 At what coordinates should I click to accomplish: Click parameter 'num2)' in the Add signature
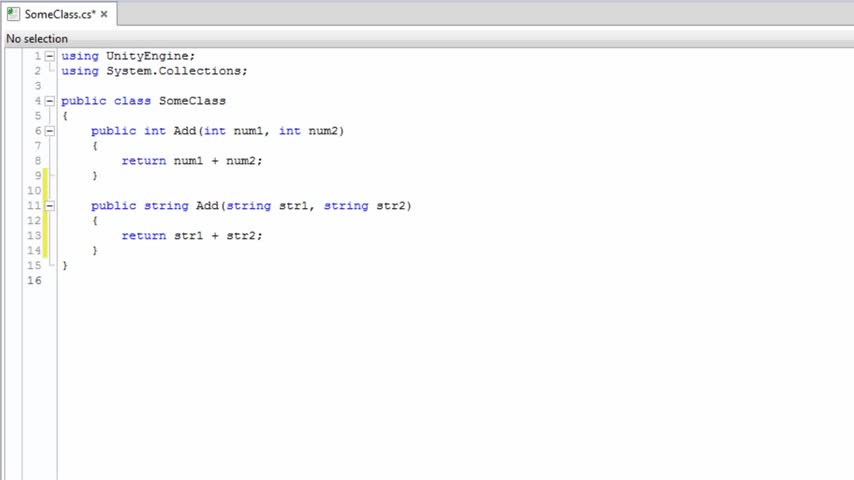tap(326, 131)
